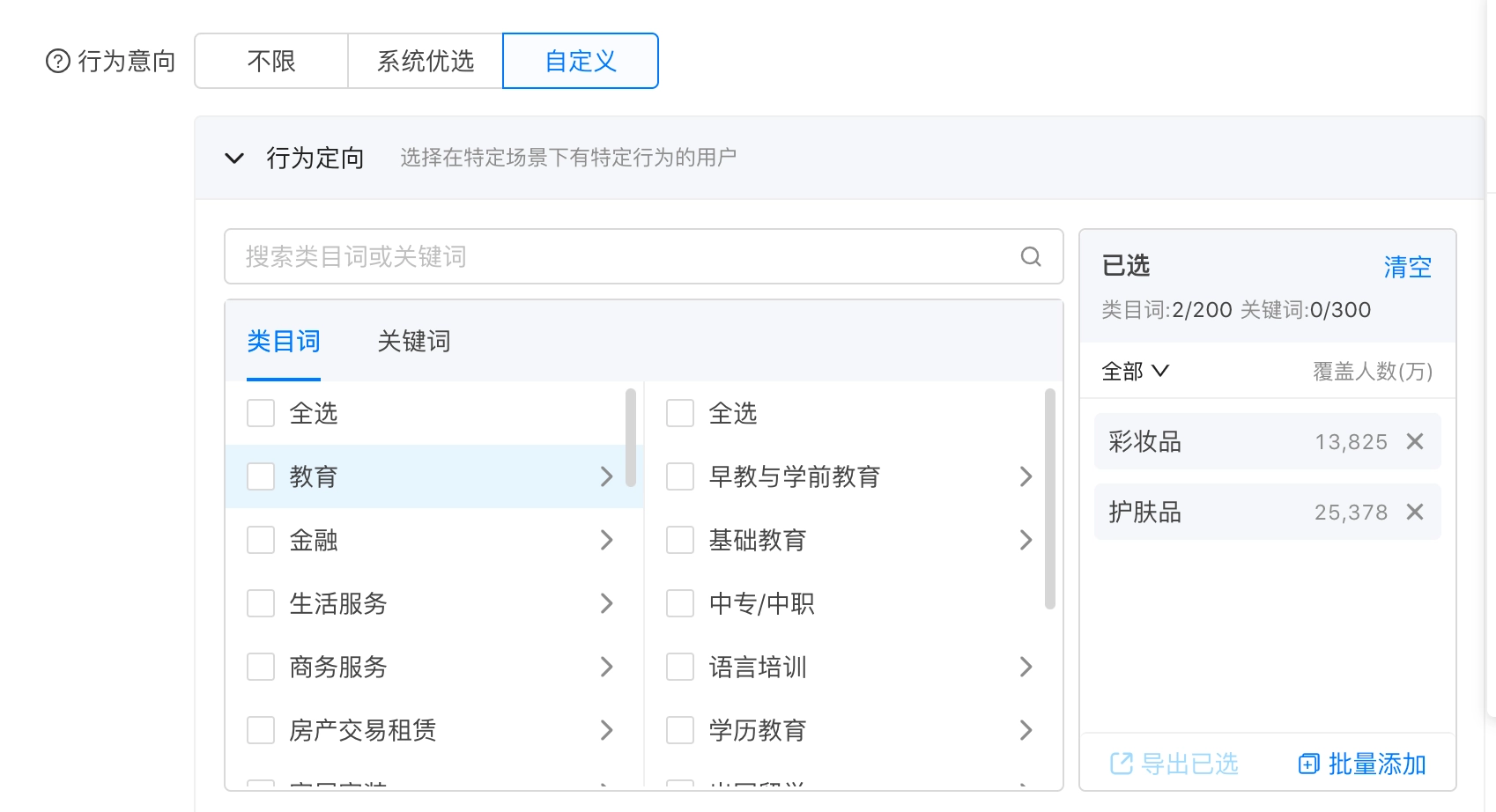Click 清空 to clear all selections
The width and height of the screenshot is (1496, 812).
pos(1408,267)
